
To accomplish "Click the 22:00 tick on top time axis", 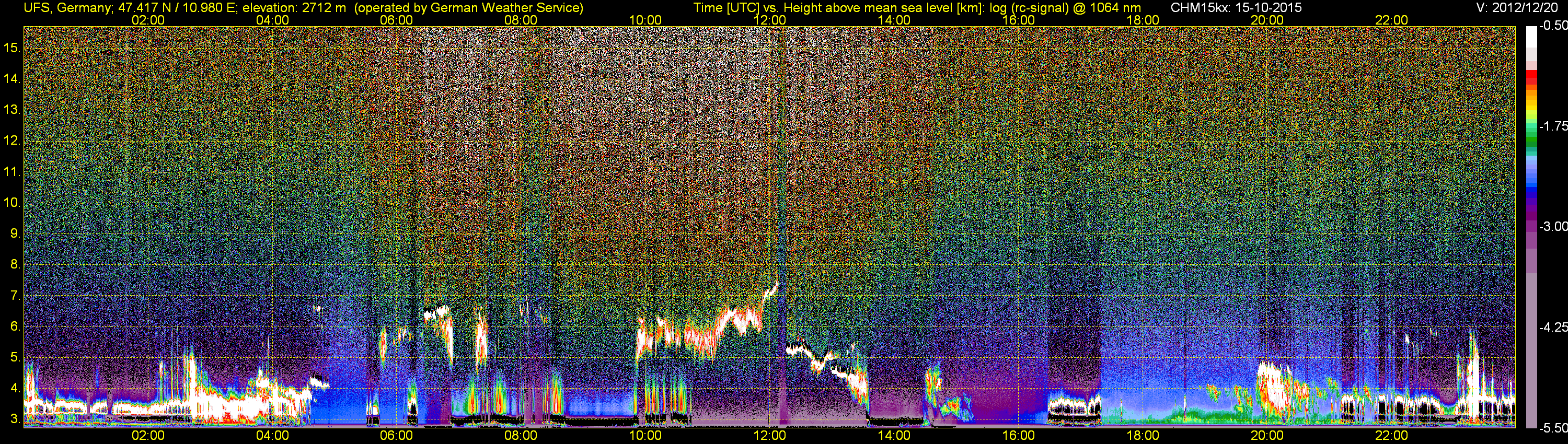I will pyautogui.click(x=1391, y=20).
